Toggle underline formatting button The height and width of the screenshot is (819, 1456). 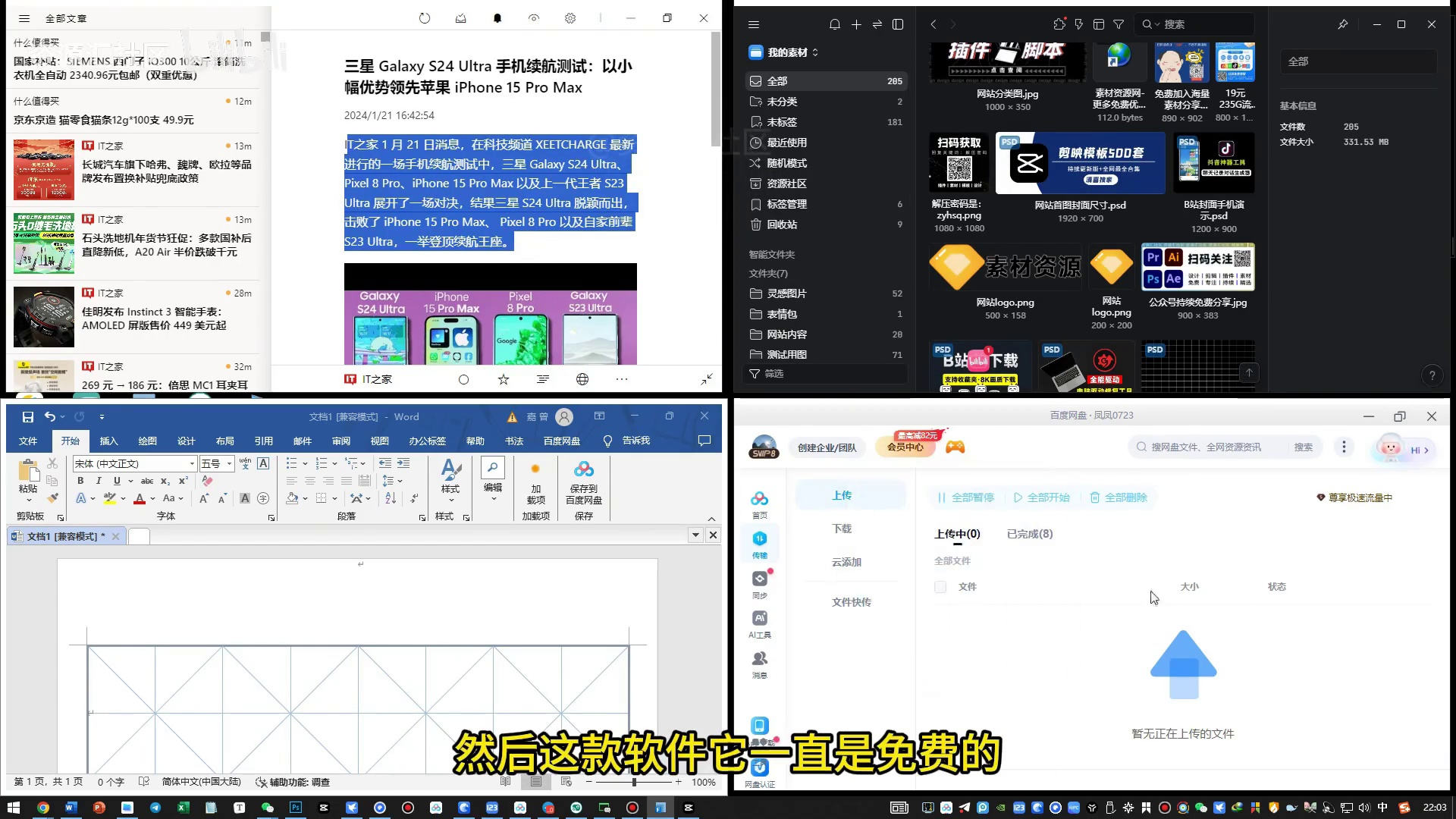tap(117, 481)
